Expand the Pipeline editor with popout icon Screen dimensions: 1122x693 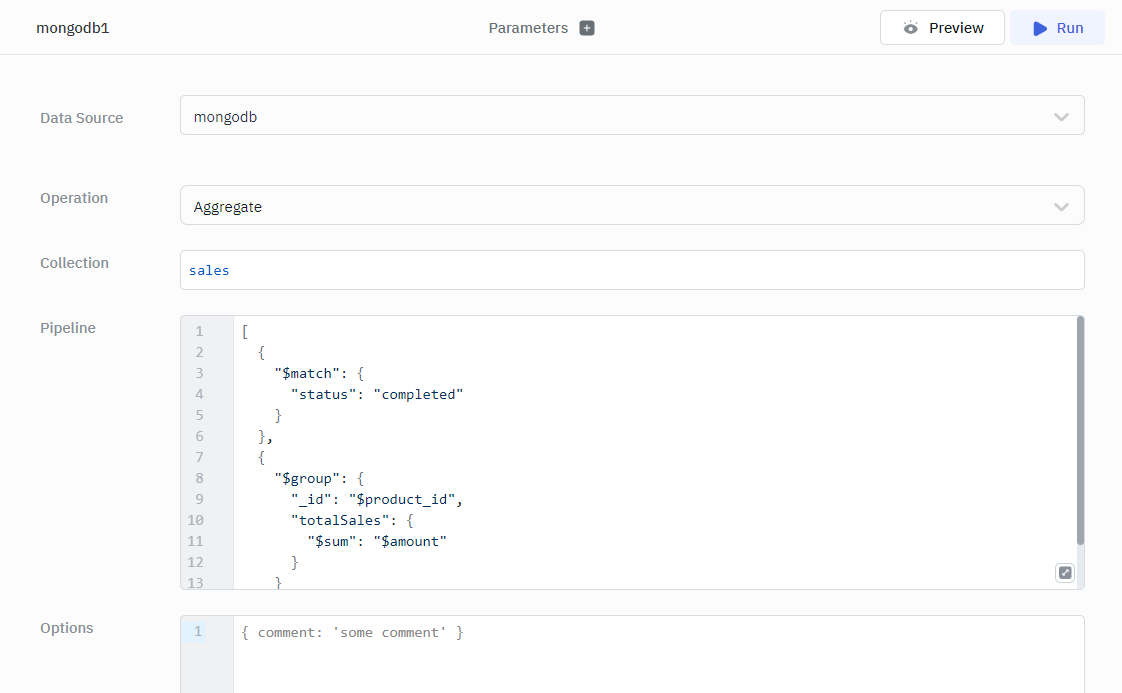tap(1065, 573)
